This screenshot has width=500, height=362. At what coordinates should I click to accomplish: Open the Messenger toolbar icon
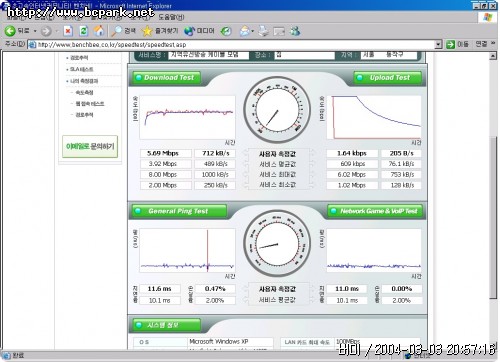pos(295,31)
